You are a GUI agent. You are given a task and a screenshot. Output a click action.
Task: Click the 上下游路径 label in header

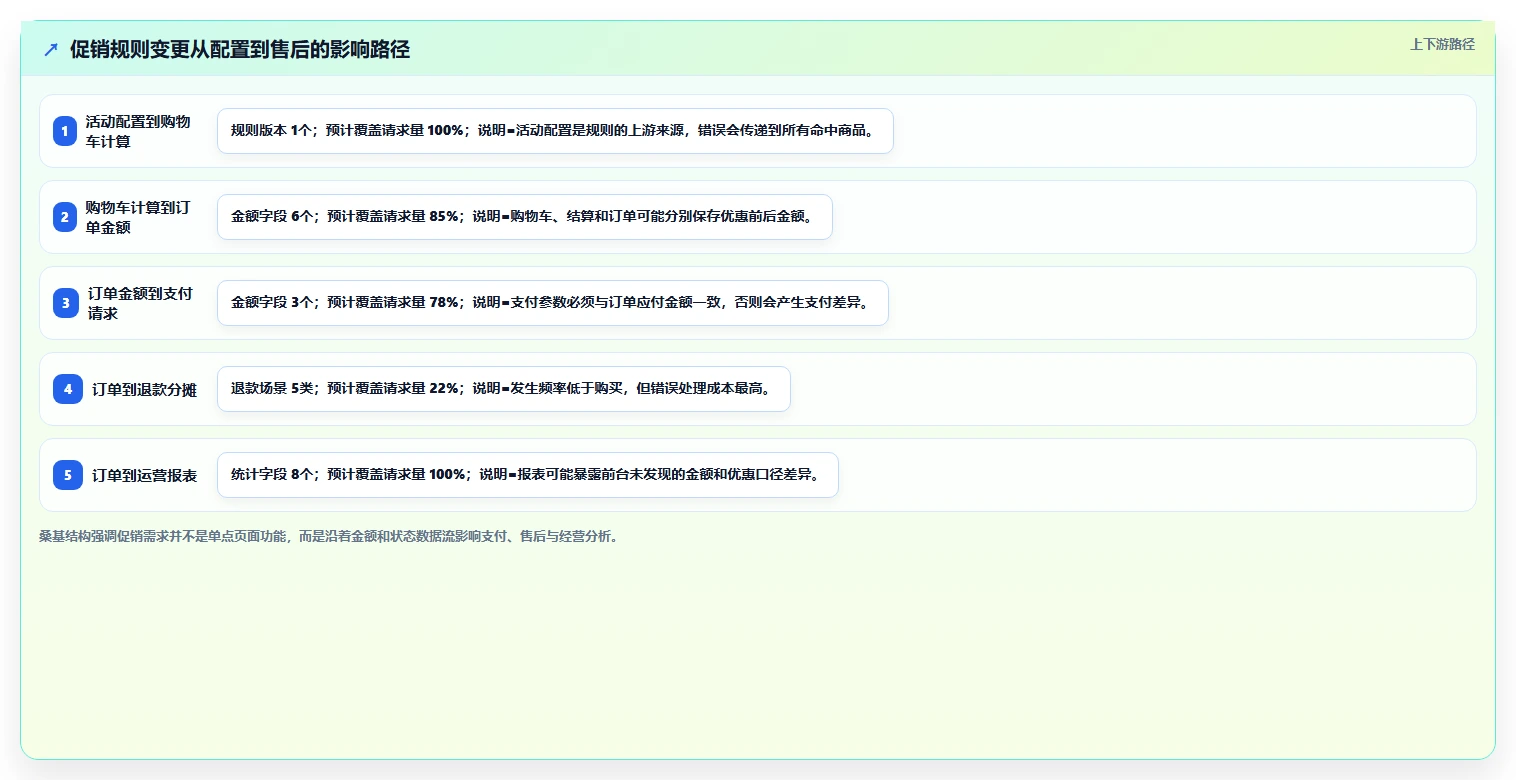[x=1442, y=44]
